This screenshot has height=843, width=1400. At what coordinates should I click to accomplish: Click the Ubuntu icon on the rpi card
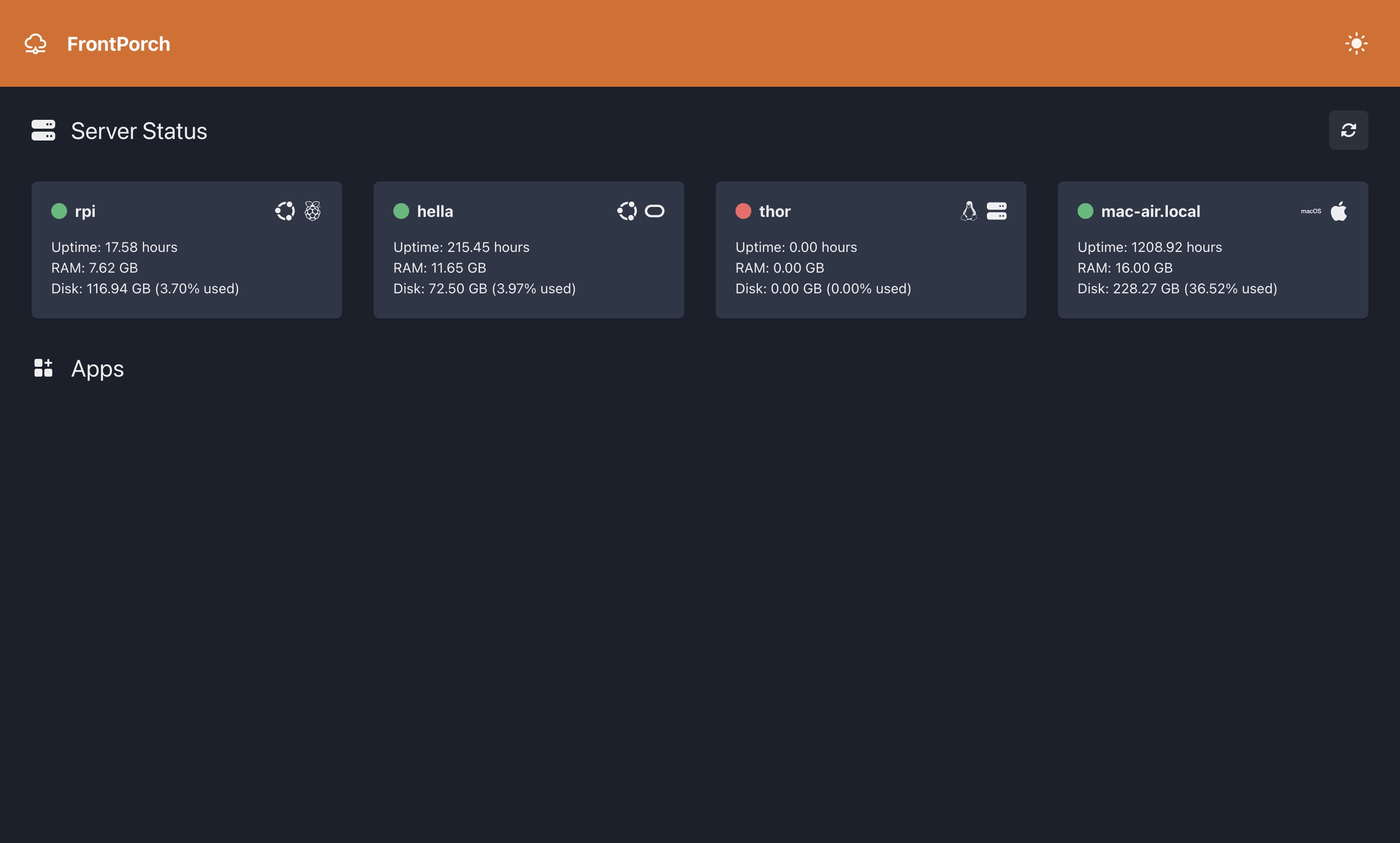coord(285,211)
